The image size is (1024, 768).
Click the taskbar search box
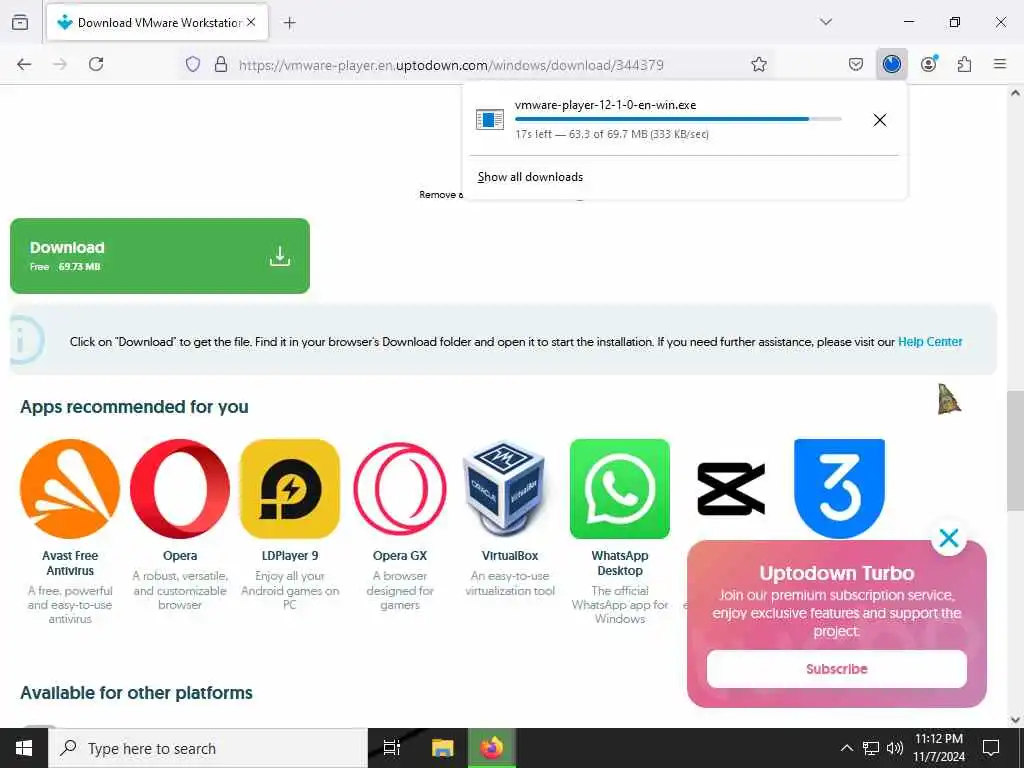pos(208,748)
